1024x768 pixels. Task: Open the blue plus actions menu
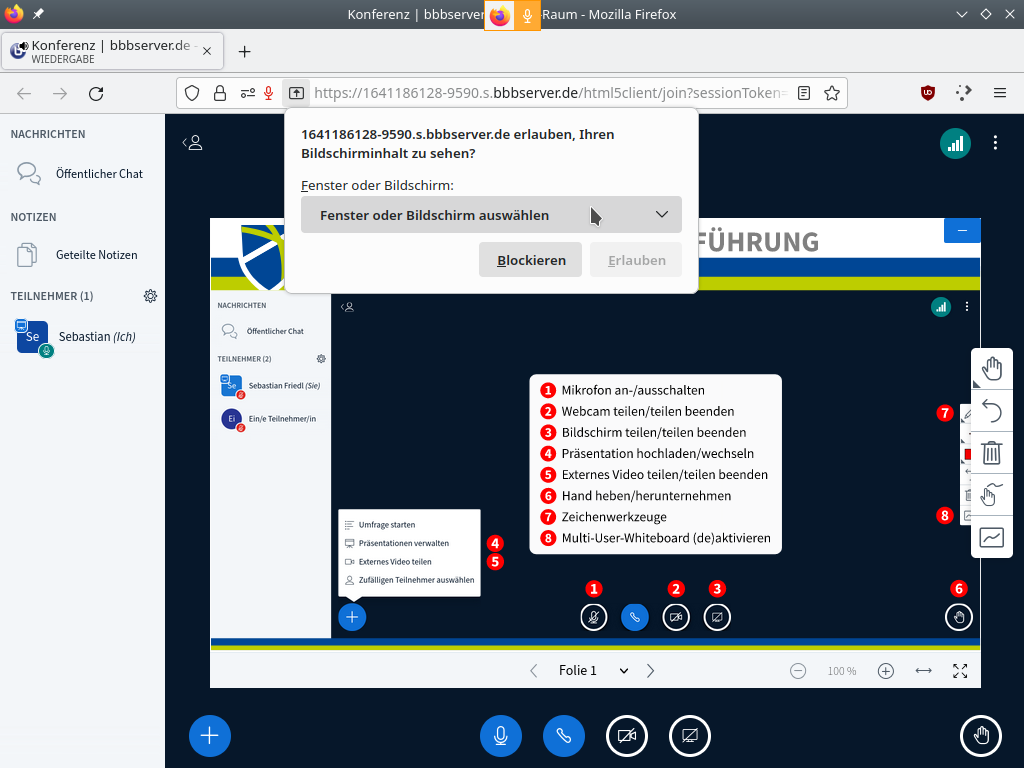click(210, 736)
